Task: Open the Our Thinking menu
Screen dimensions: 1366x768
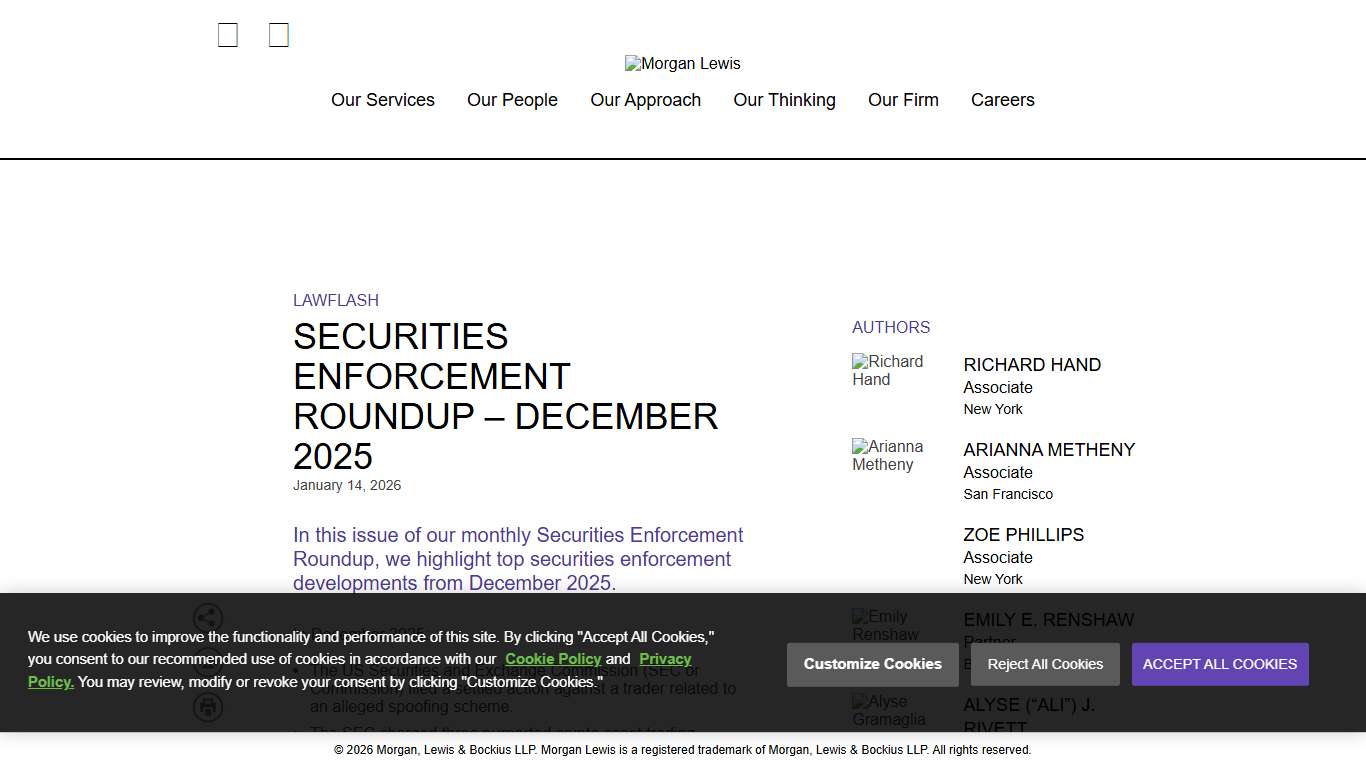Action: coord(784,100)
